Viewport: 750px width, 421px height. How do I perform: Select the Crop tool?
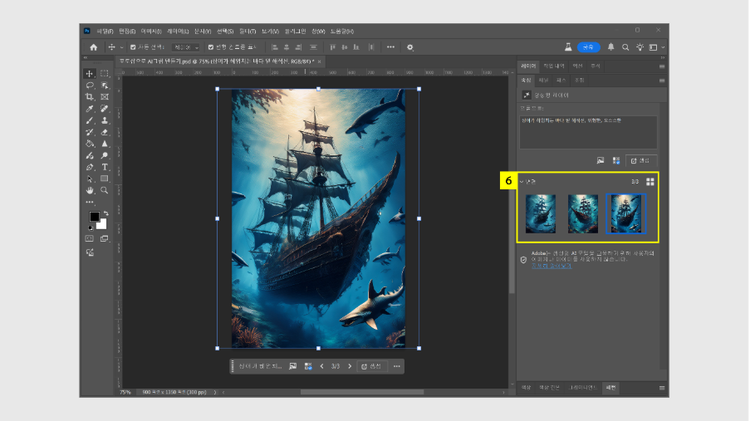tap(90, 97)
